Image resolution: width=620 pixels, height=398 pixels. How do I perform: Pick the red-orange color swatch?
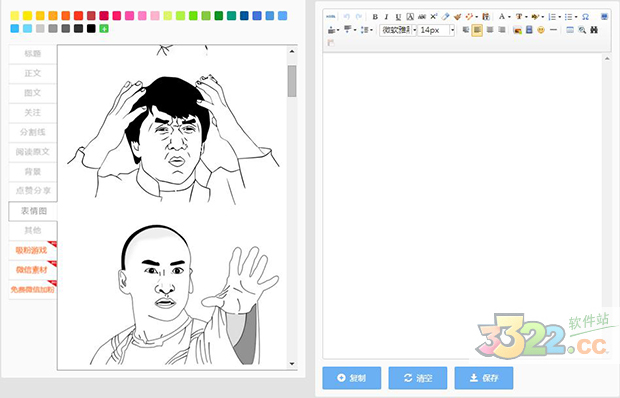click(78, 15)
